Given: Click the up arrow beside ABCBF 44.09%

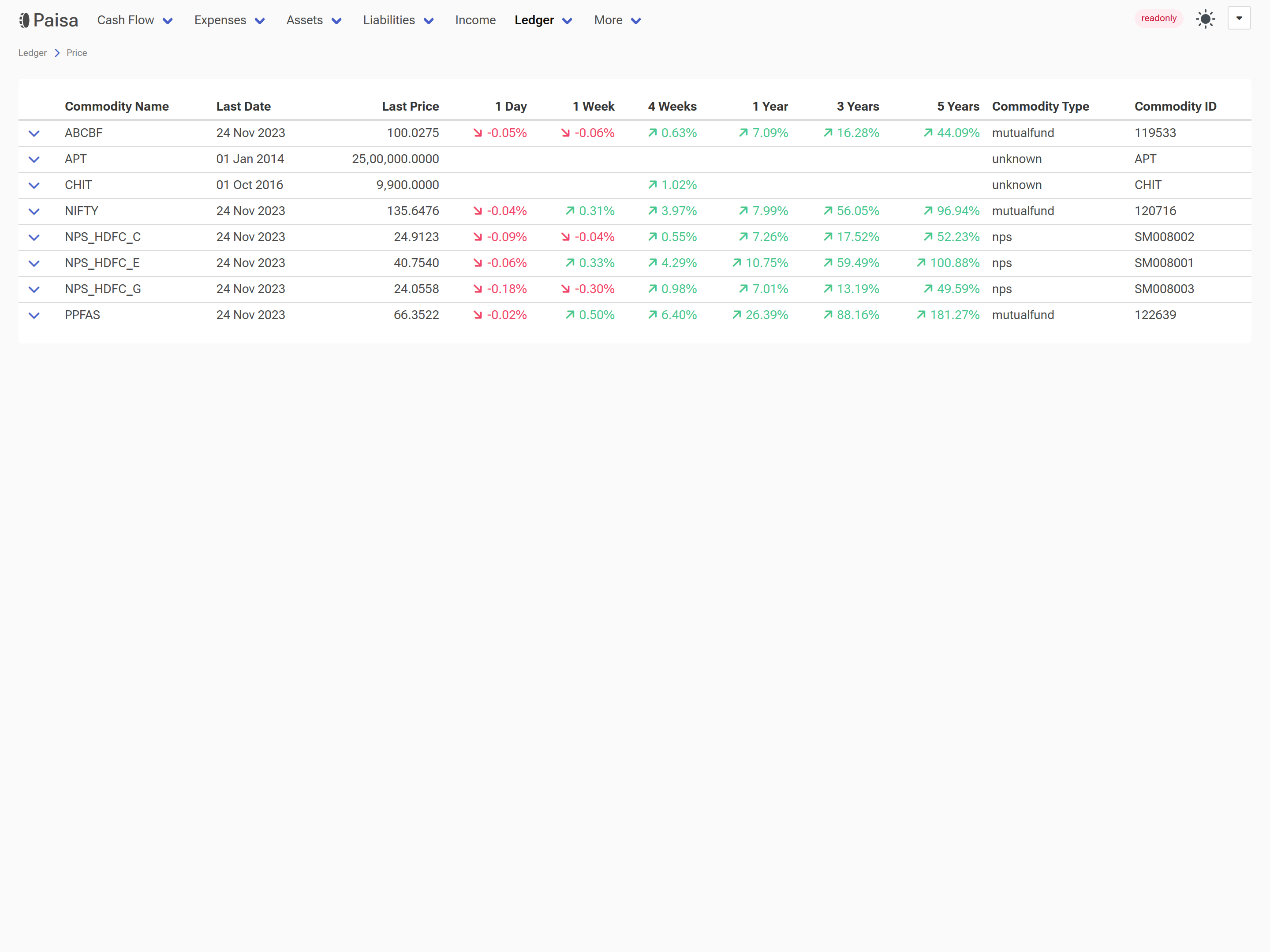Looking at the screenshot, I should 928,133.
